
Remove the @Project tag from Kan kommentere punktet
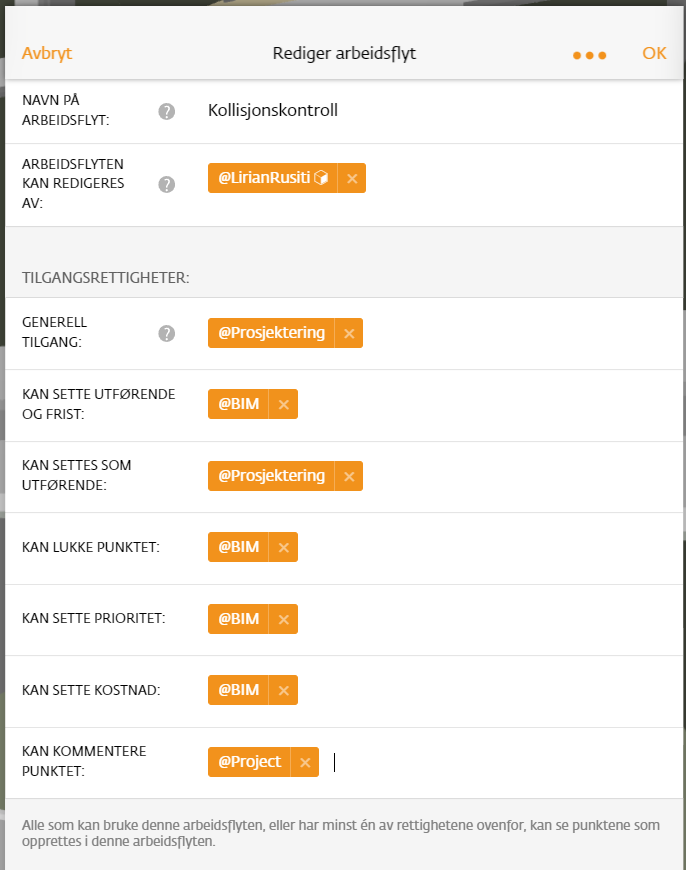pyautogui.click(x=305, y=762)
